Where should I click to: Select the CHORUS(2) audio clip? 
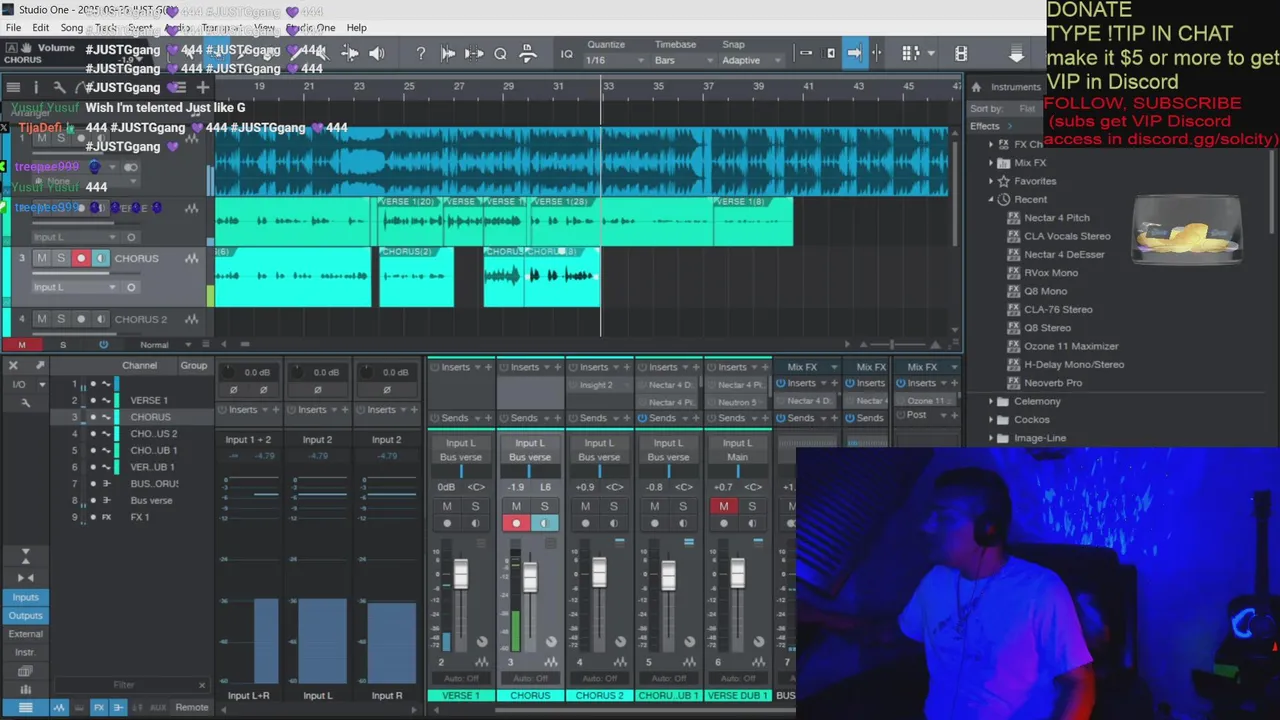coord(416,277)
